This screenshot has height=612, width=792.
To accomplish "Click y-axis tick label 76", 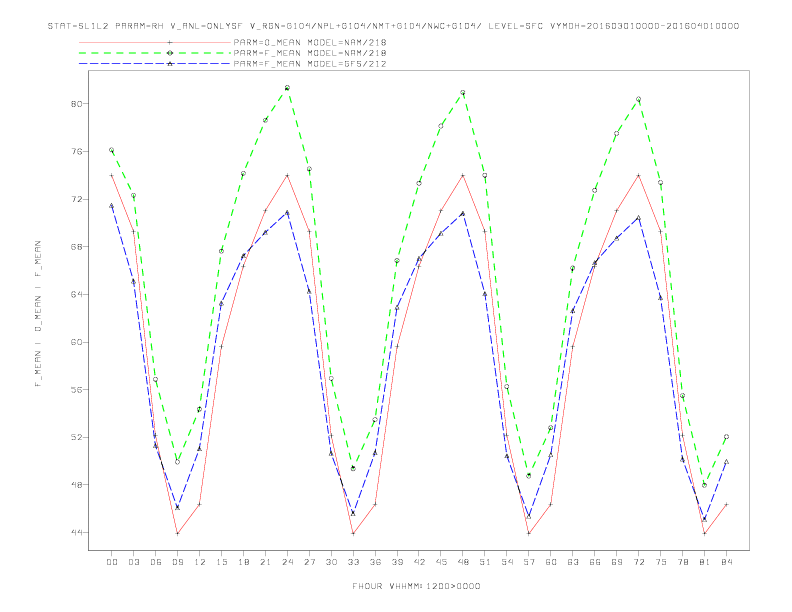I will point(75,151).
